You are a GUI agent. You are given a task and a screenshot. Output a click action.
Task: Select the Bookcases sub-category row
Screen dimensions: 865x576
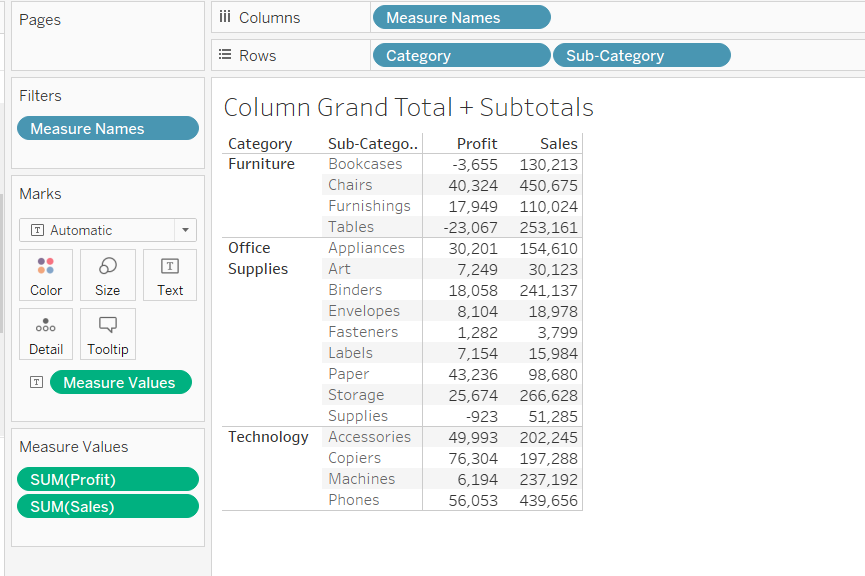(365, 164)
